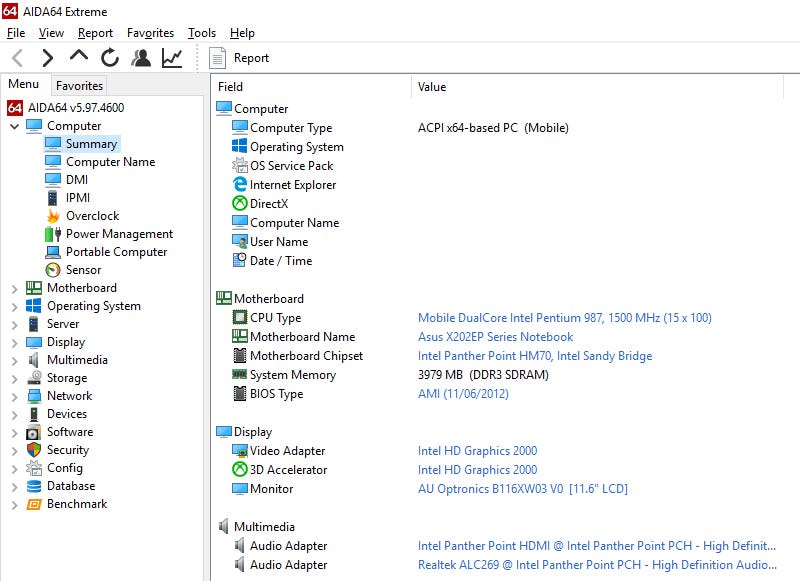Switch to the Favorites tab

click(79, 86)
